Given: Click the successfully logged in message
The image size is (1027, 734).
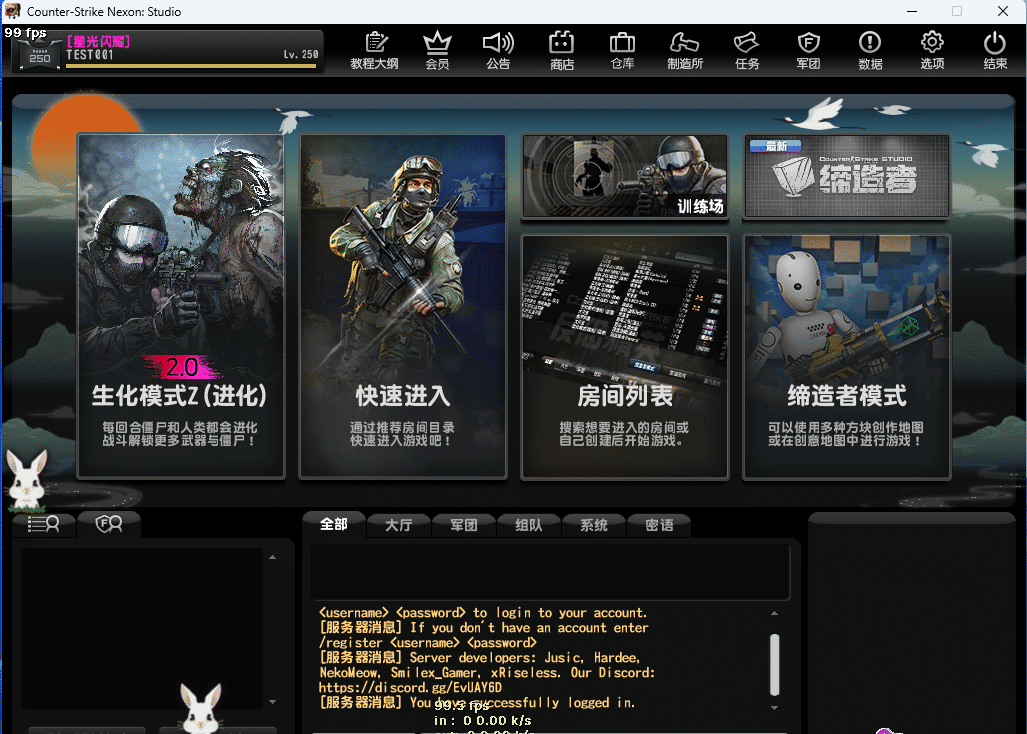Looking at the screenshot, I should click(x=477, y=703).
